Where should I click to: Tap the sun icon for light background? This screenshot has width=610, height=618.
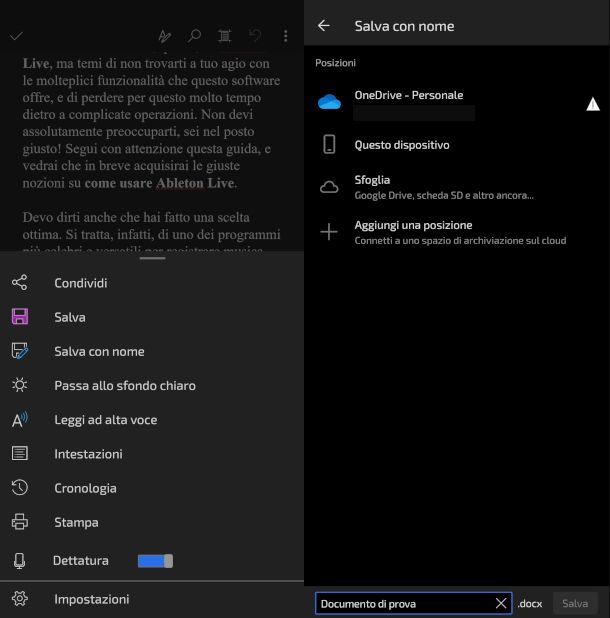point(20,385)
